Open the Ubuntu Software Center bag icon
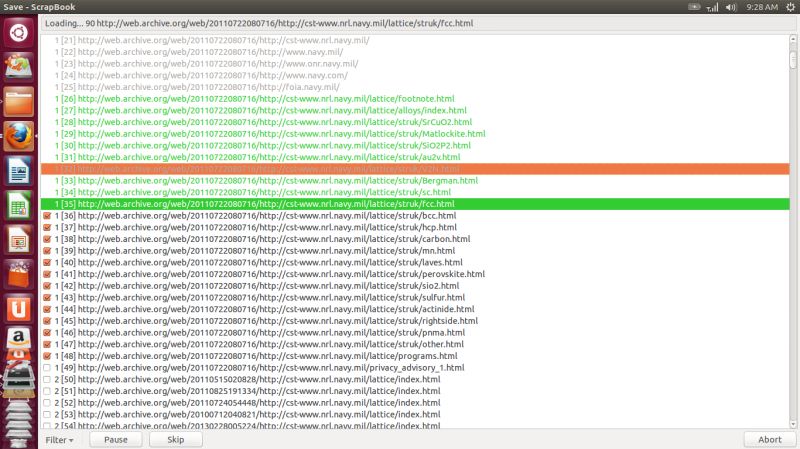Viewport: 800px width, 449px height. coord(18,274)
